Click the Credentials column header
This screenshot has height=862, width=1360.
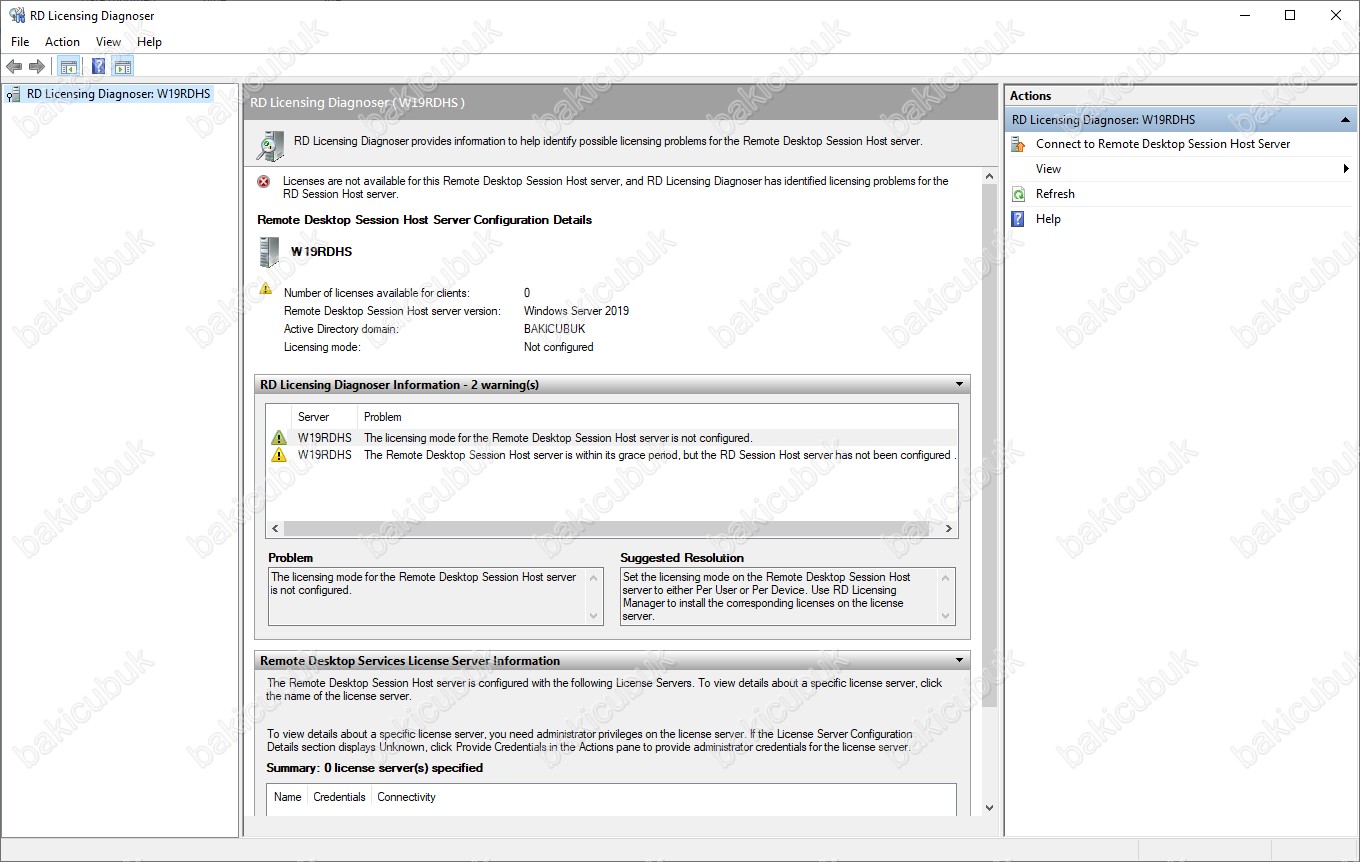tap(339, 797)
